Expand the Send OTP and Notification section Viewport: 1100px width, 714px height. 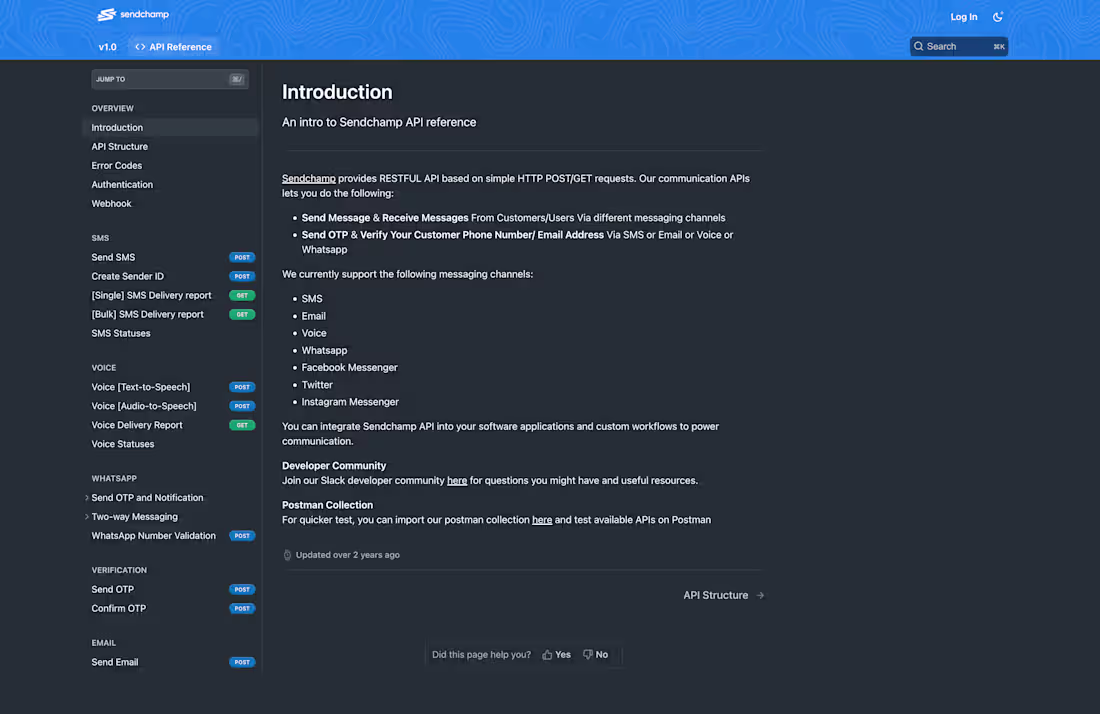[85, 497]
